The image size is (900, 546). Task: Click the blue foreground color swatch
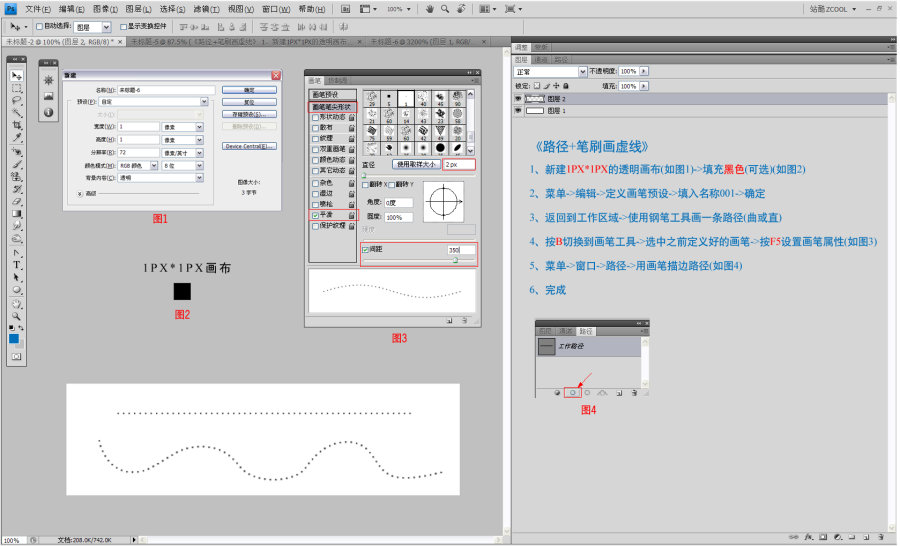tap(14, 338)
